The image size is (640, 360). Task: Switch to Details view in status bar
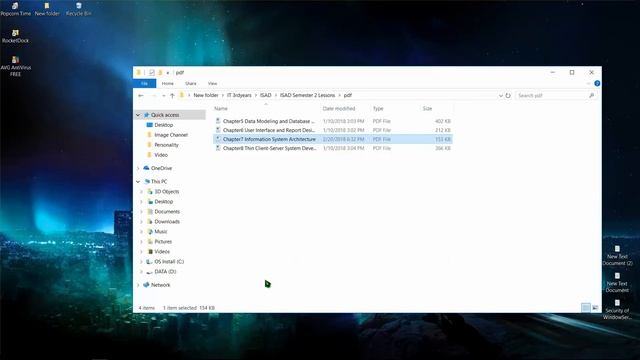pyautogui.click(x=586, y=308)
